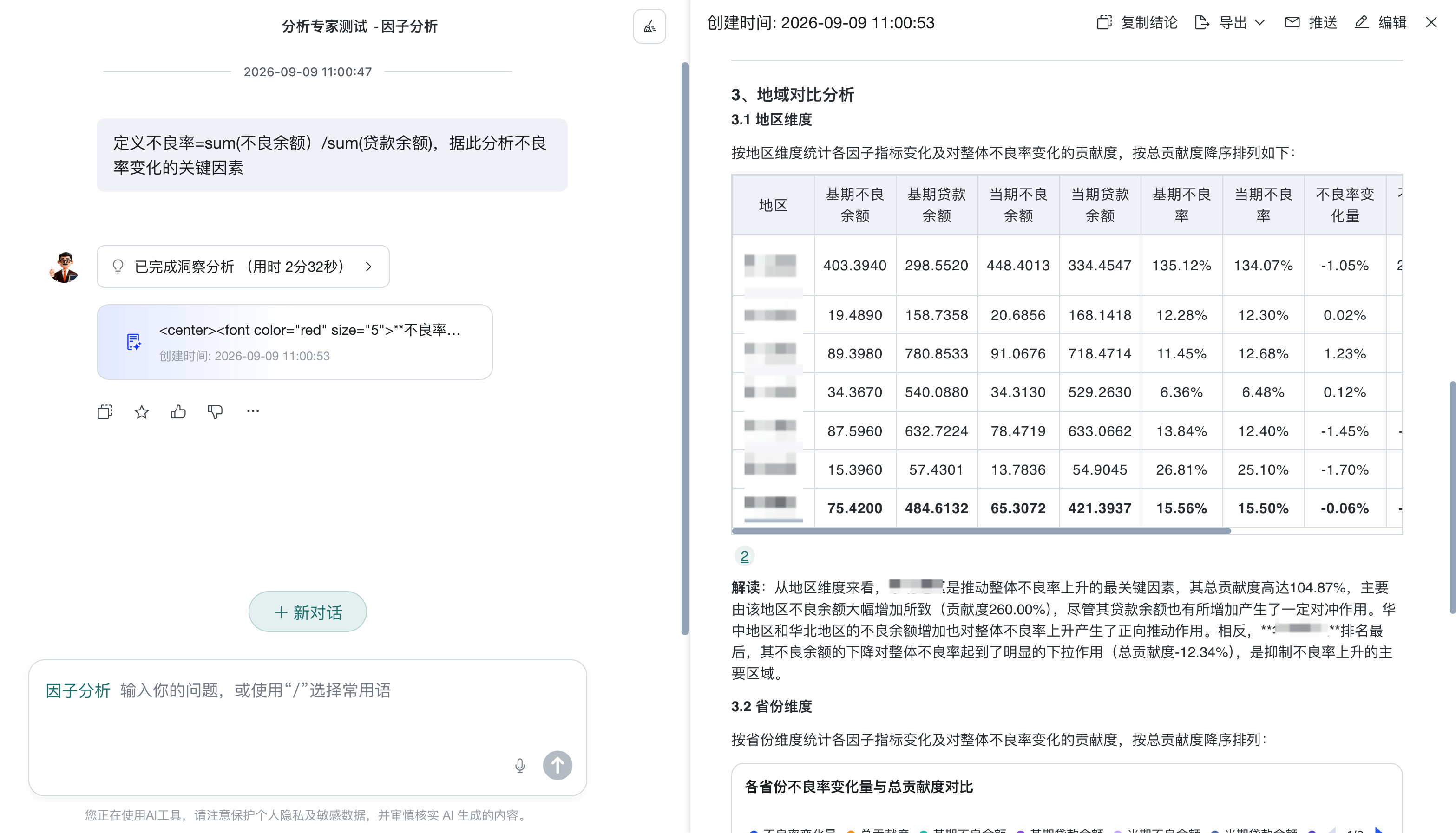Open the more options ellipsis under the response
The image size is (1456, 833).
point(253,411)
